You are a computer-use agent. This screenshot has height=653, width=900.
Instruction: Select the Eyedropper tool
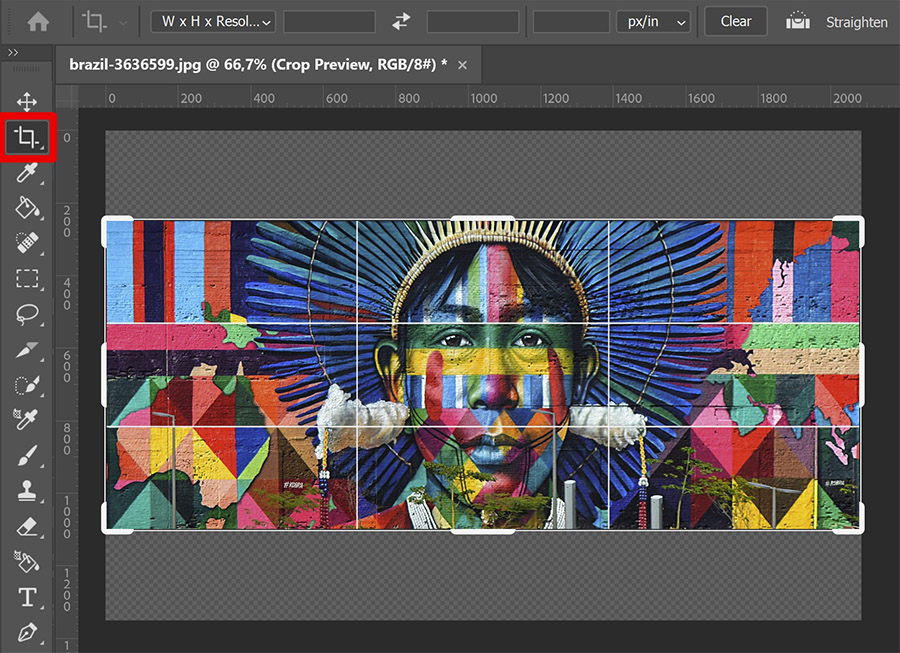(x=28, y=173)
